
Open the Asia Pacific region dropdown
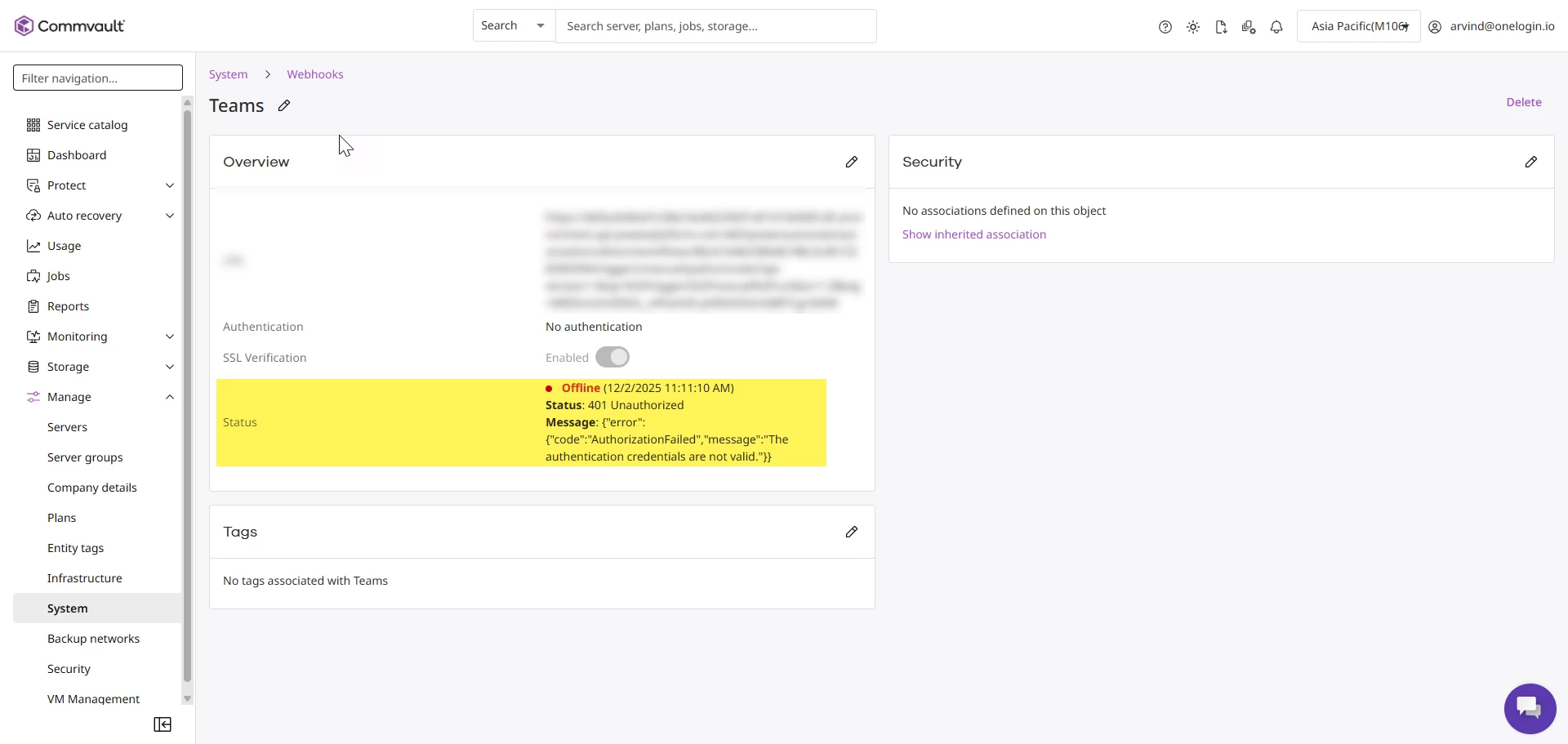coord(1359,26)
